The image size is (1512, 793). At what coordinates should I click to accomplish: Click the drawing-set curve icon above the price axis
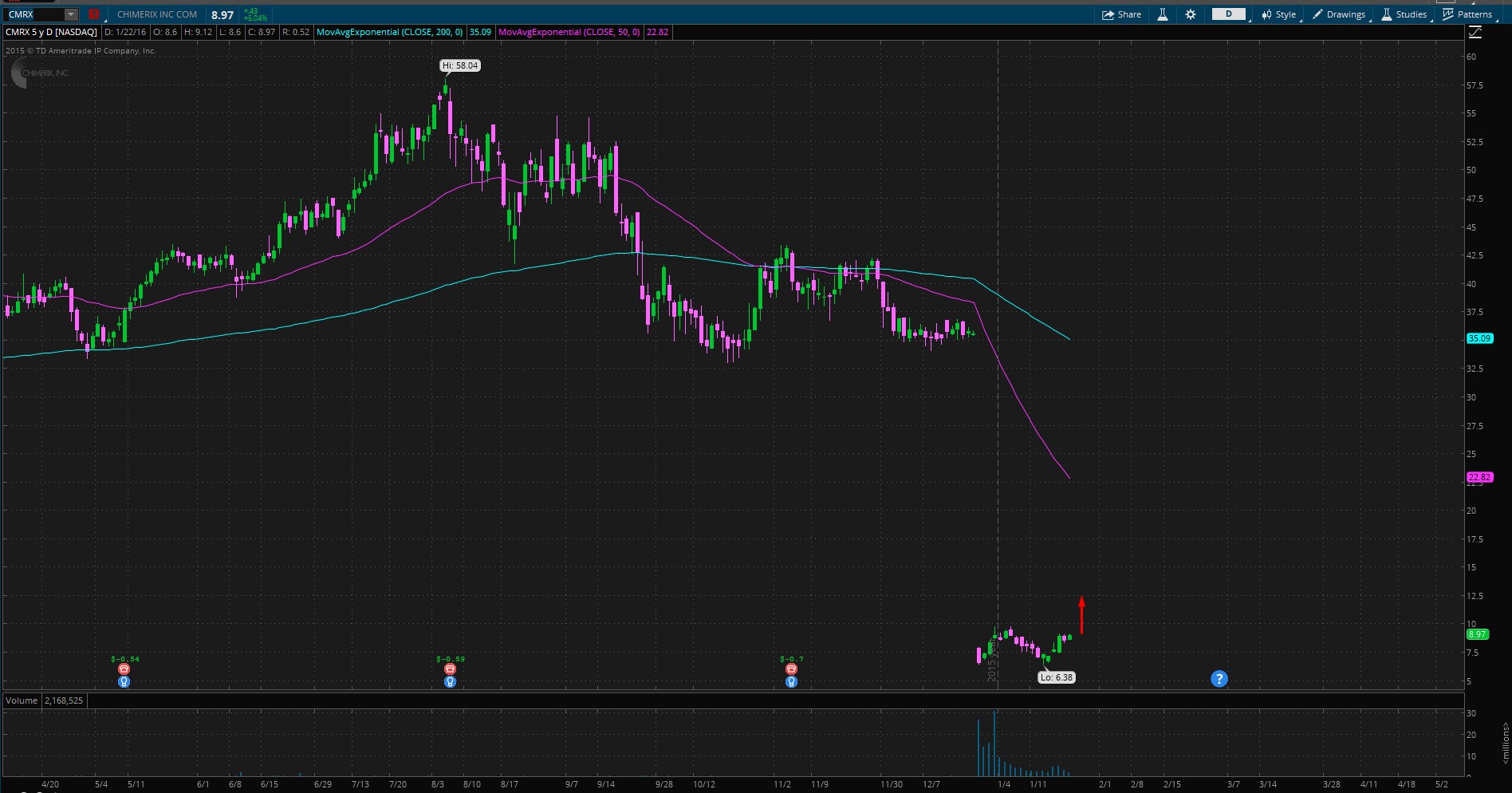coord(1475,32)
